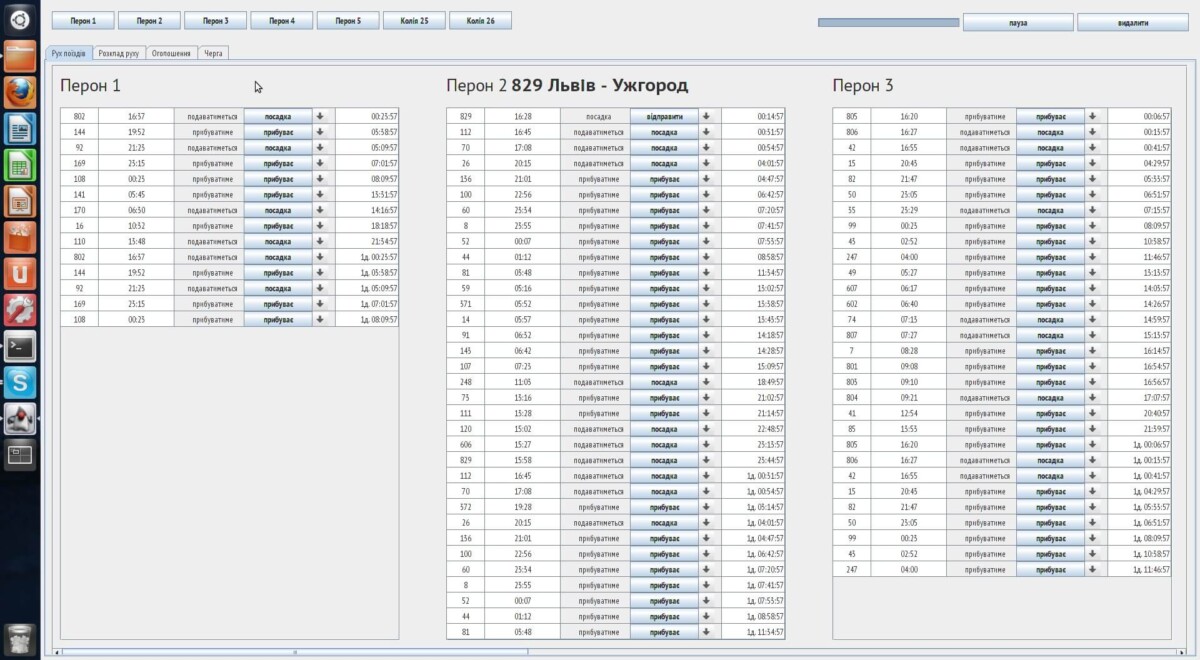The width and height of the screenshot is (1200, 660).
Task: Click the arrow icon next to train 802 on Перон 1
Action: click(320, 115)
